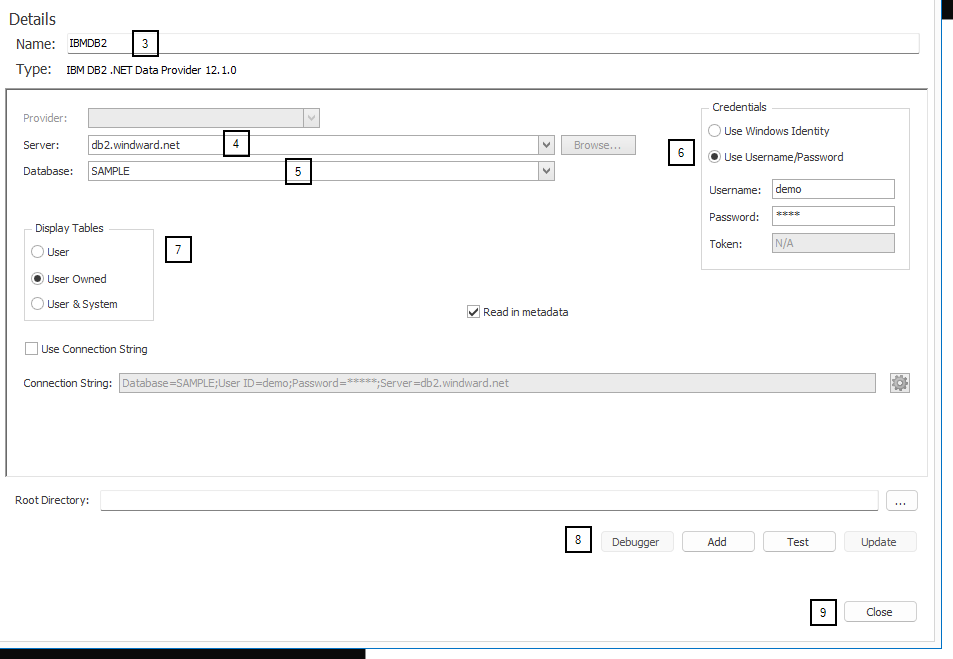Open the disabled Provider dropdown

[x=311, y=118]
